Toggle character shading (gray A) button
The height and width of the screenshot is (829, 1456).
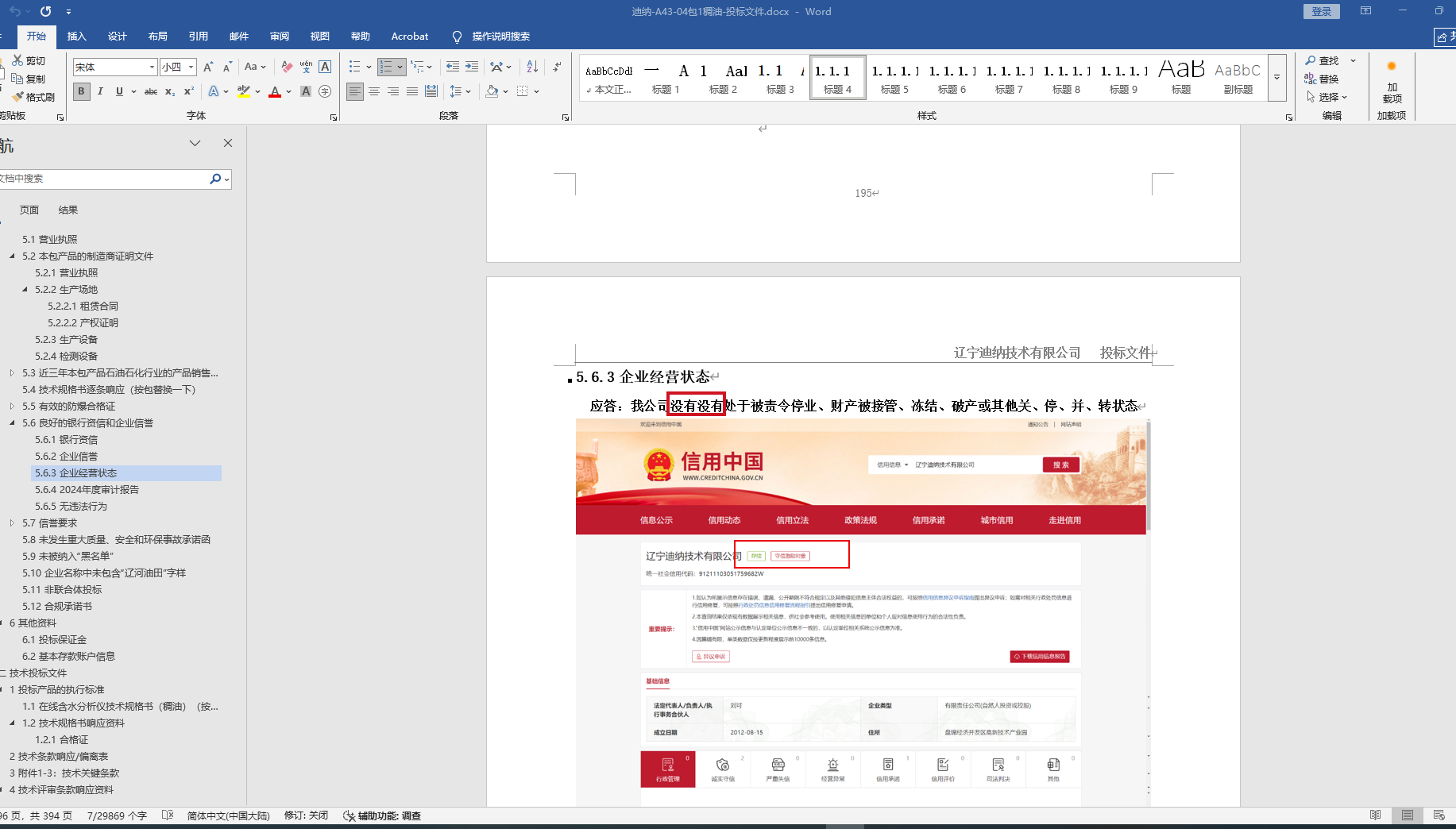[306, 92]
